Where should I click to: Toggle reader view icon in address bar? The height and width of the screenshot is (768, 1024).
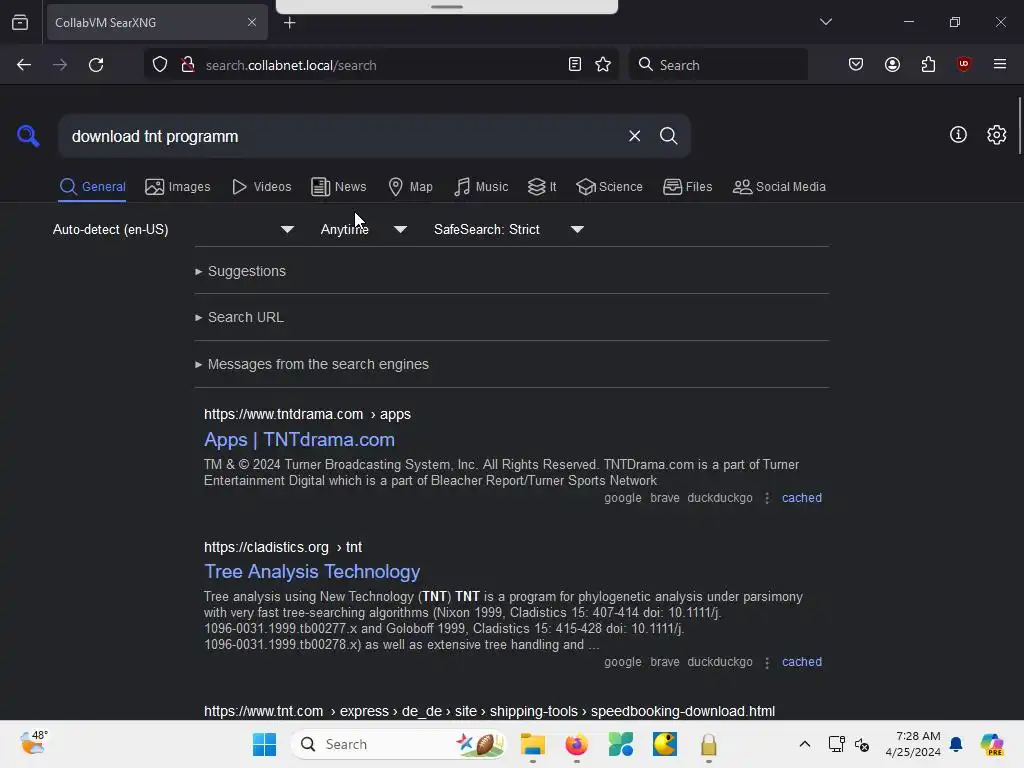tap(575, 65)
